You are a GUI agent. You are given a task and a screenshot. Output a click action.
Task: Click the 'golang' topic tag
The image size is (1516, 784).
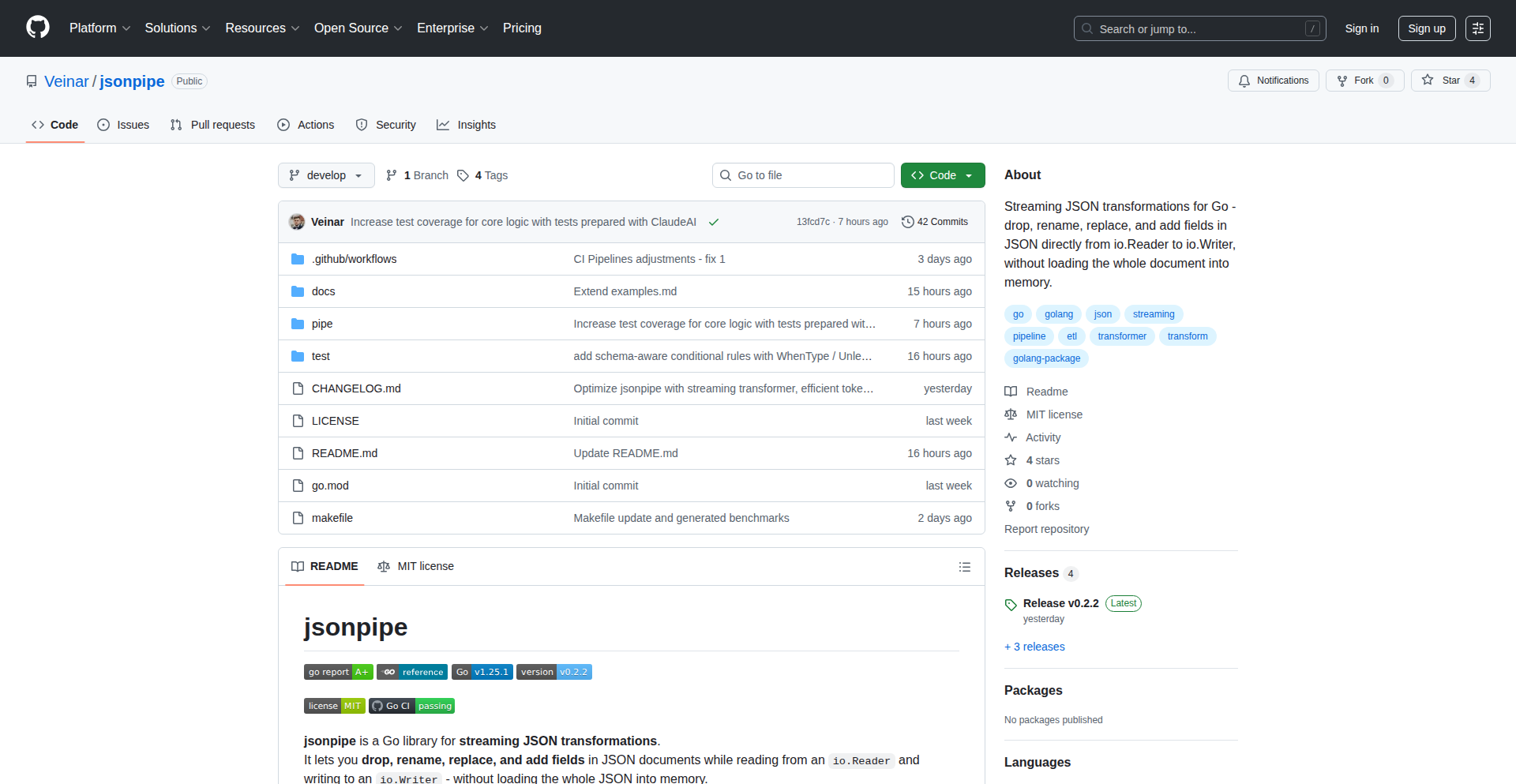pos(1058,314)
